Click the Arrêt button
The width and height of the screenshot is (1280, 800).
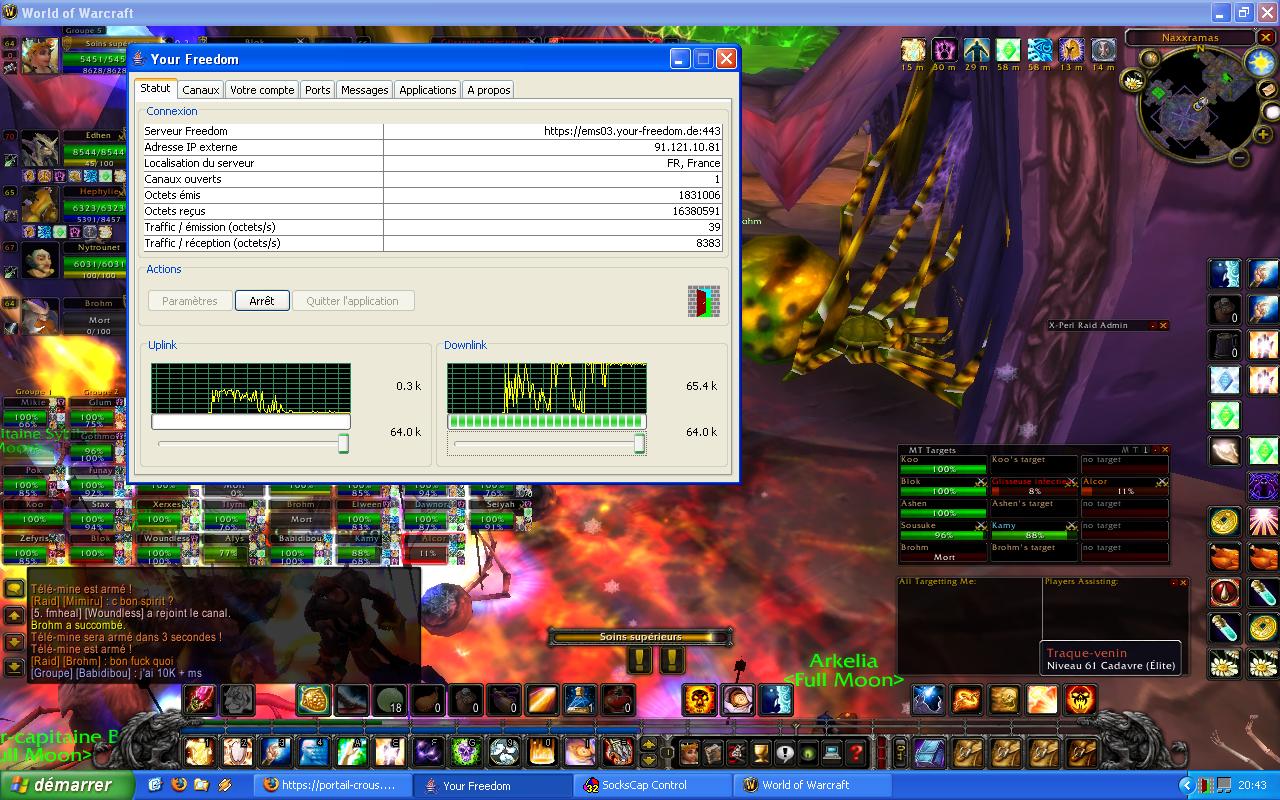click(262, 301)
